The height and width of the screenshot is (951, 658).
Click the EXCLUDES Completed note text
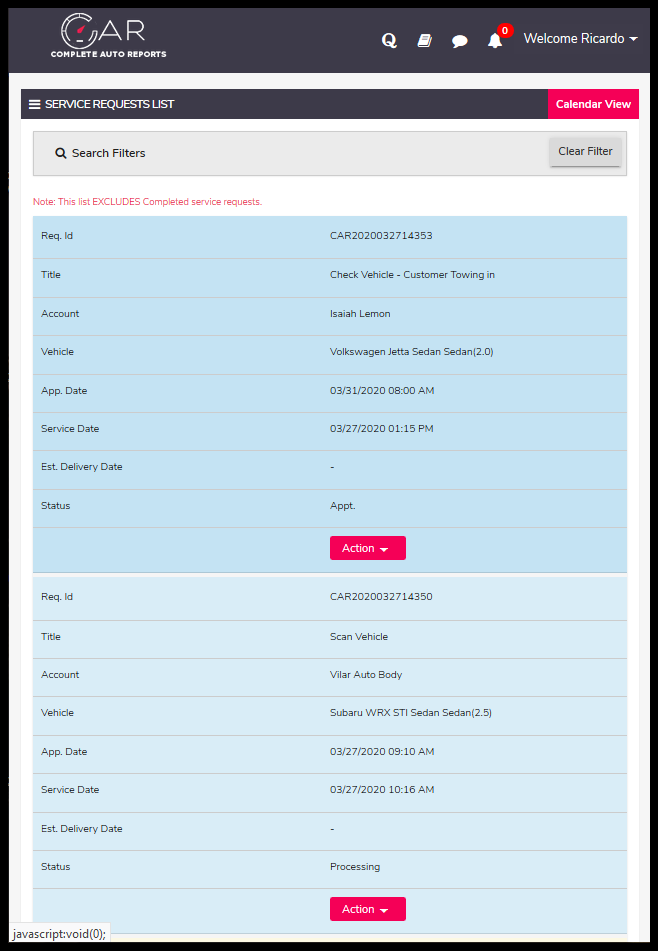(147, 202)
